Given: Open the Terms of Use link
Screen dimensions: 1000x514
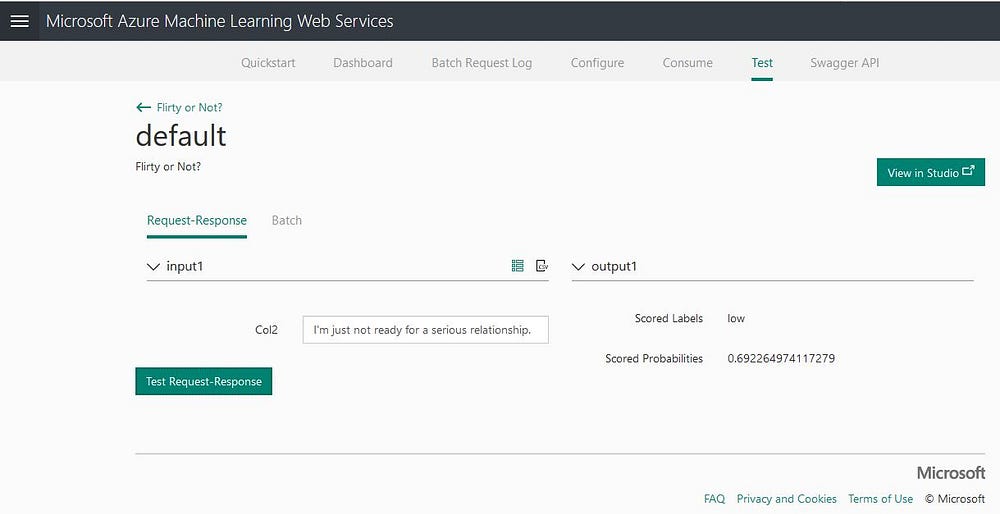Looking at the screenshot, I should [880, 499].
